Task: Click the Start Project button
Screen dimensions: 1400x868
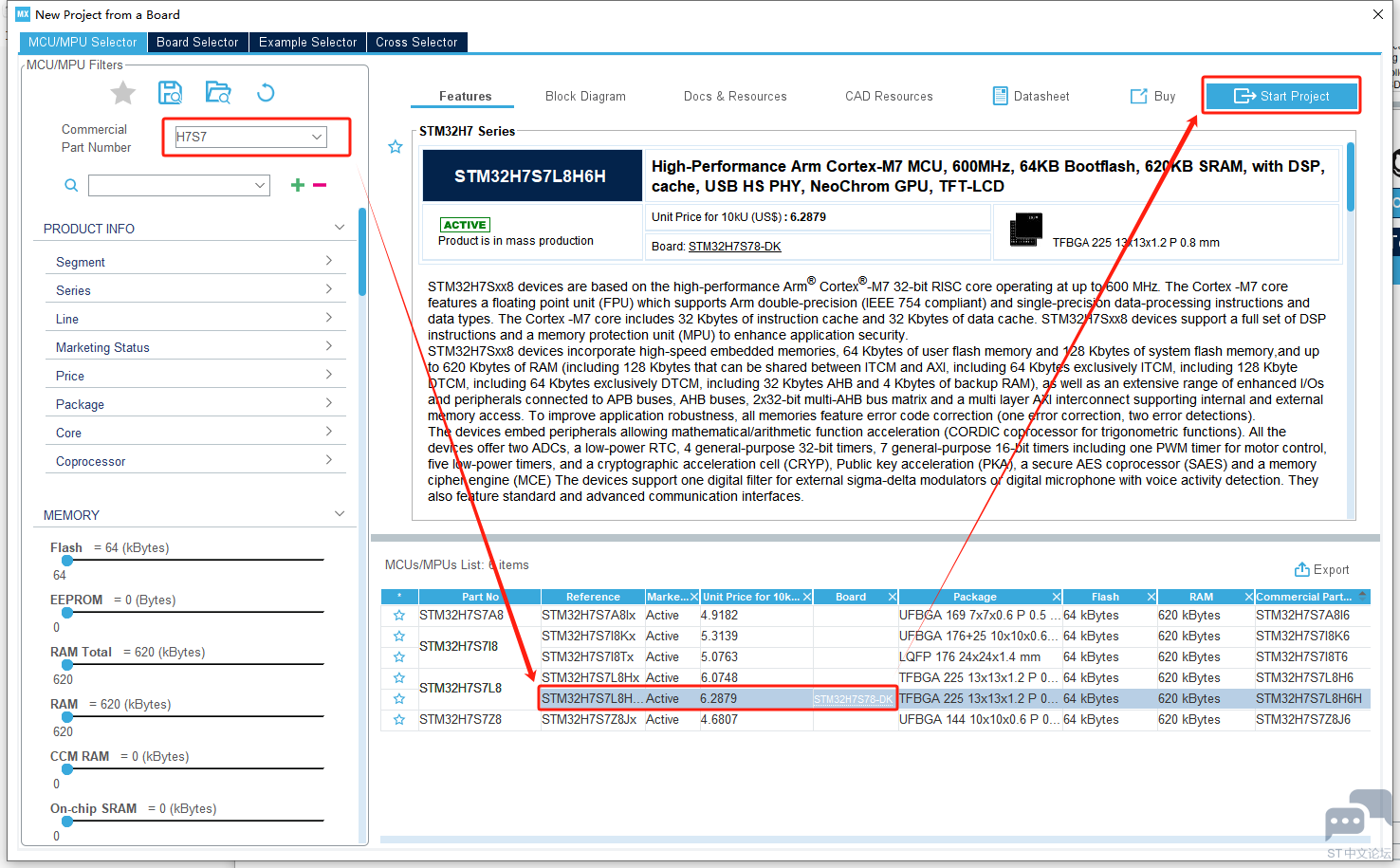Action: [1281, 96]
